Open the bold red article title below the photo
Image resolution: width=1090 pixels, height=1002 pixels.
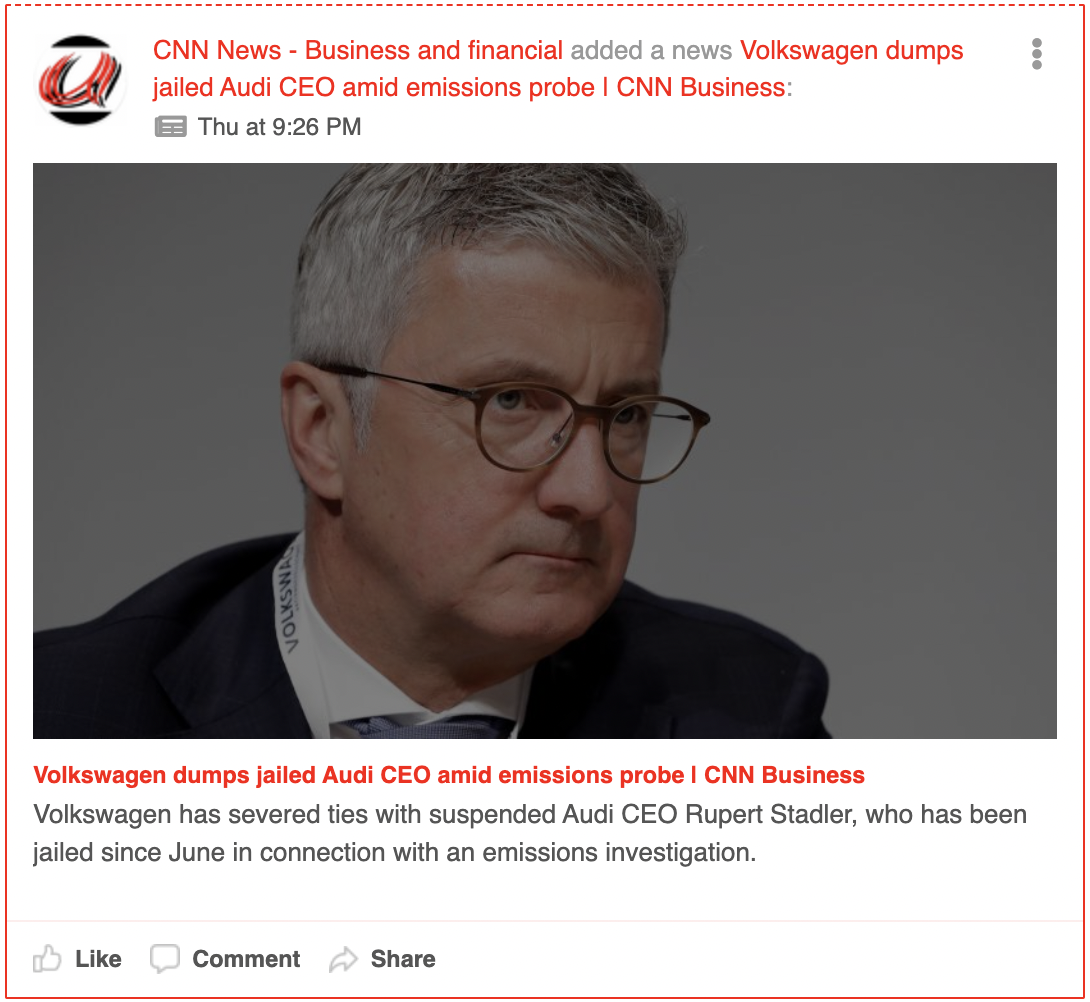pyautogui.click(x=449, y=775)
